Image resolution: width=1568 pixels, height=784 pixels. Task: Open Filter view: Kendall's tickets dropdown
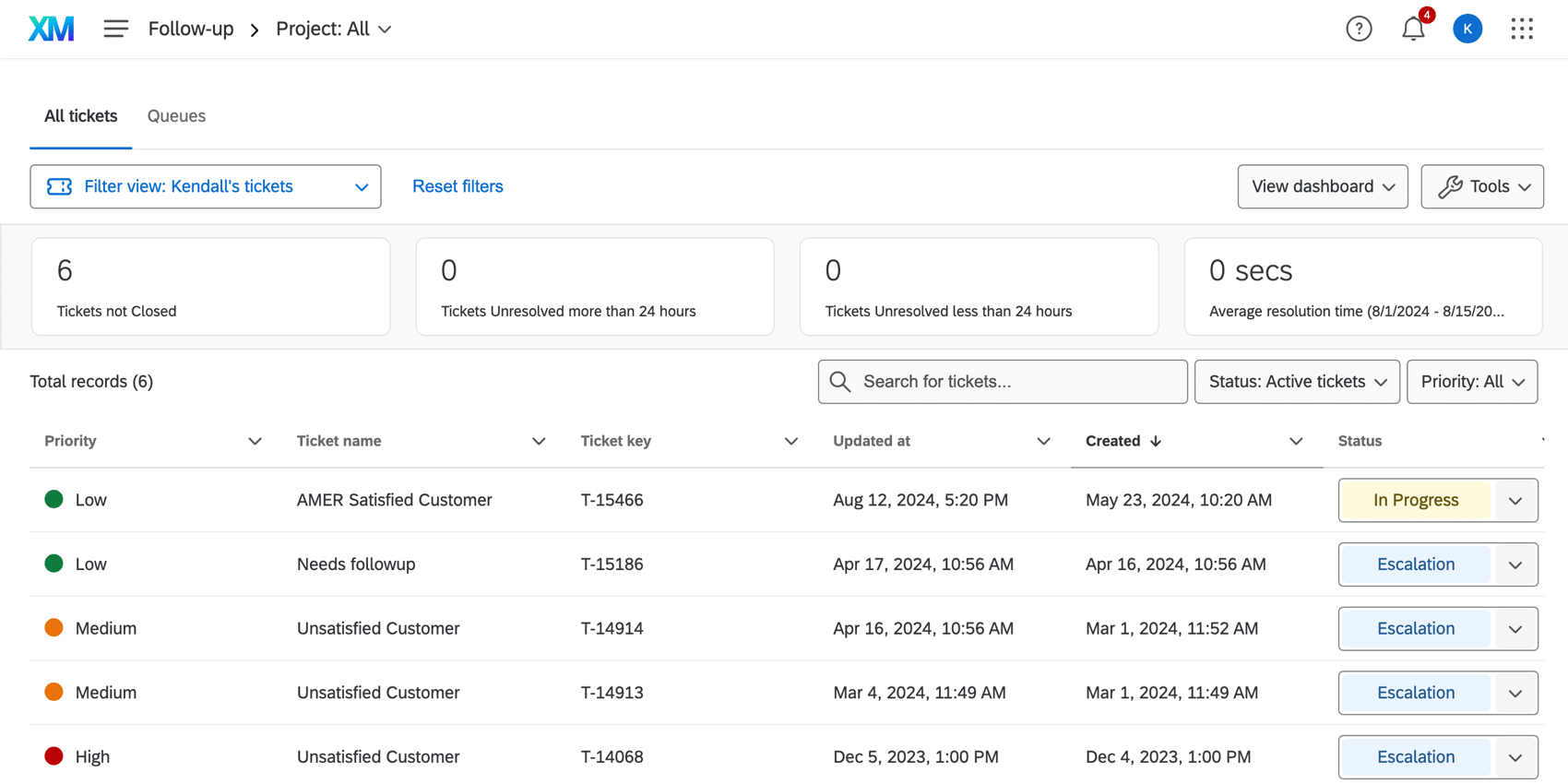206,186
